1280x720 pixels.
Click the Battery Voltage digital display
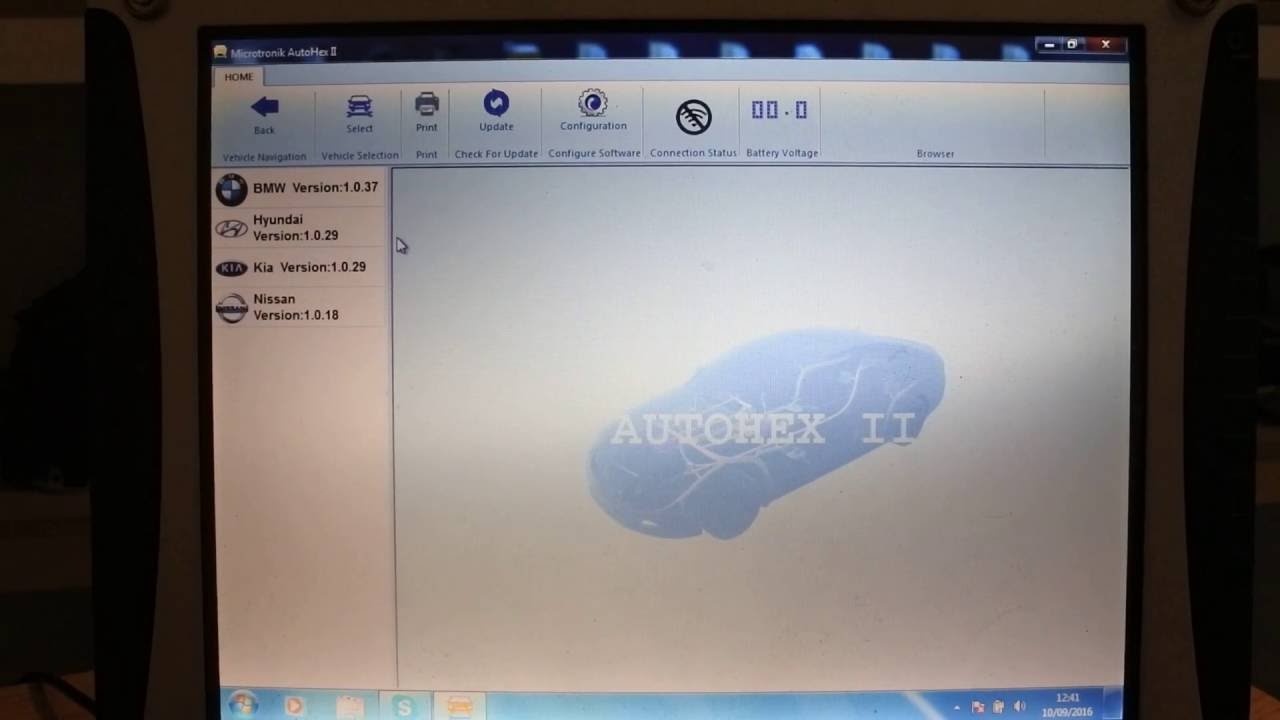click(x=780, y=110)
